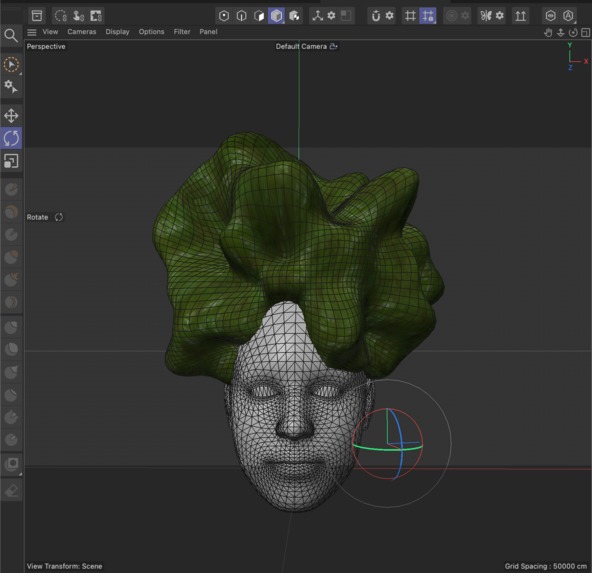Click the orbit rotate-view icon
Image resolution: width=592 pixels, height=573 pixels.
573,33
